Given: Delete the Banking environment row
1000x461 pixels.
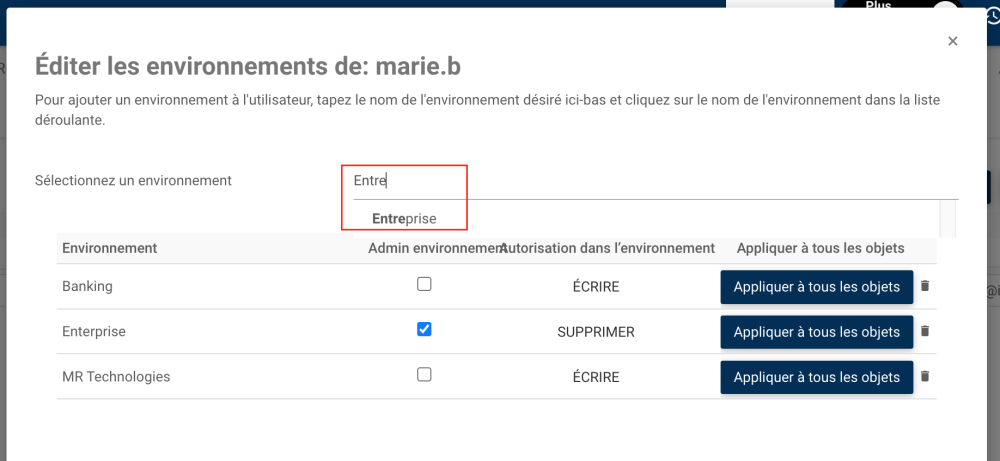Looking at the screenshot, I should [925, 286].
